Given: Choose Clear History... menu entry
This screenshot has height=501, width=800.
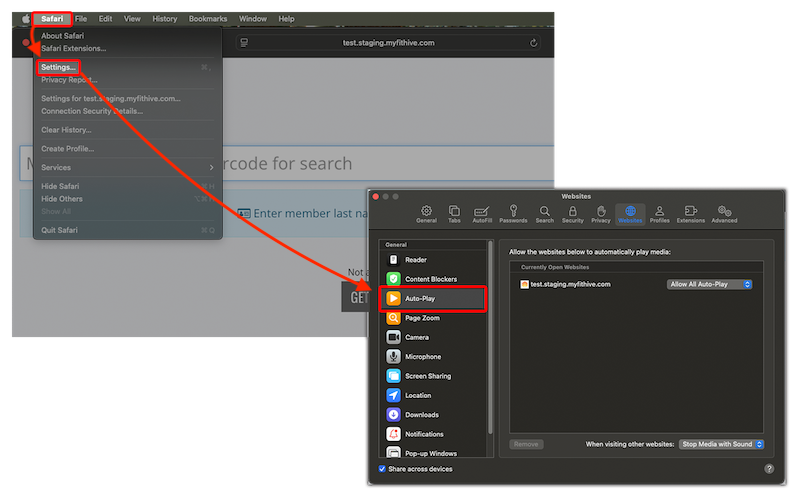Looking at the screenshot, I should point(66,130).
